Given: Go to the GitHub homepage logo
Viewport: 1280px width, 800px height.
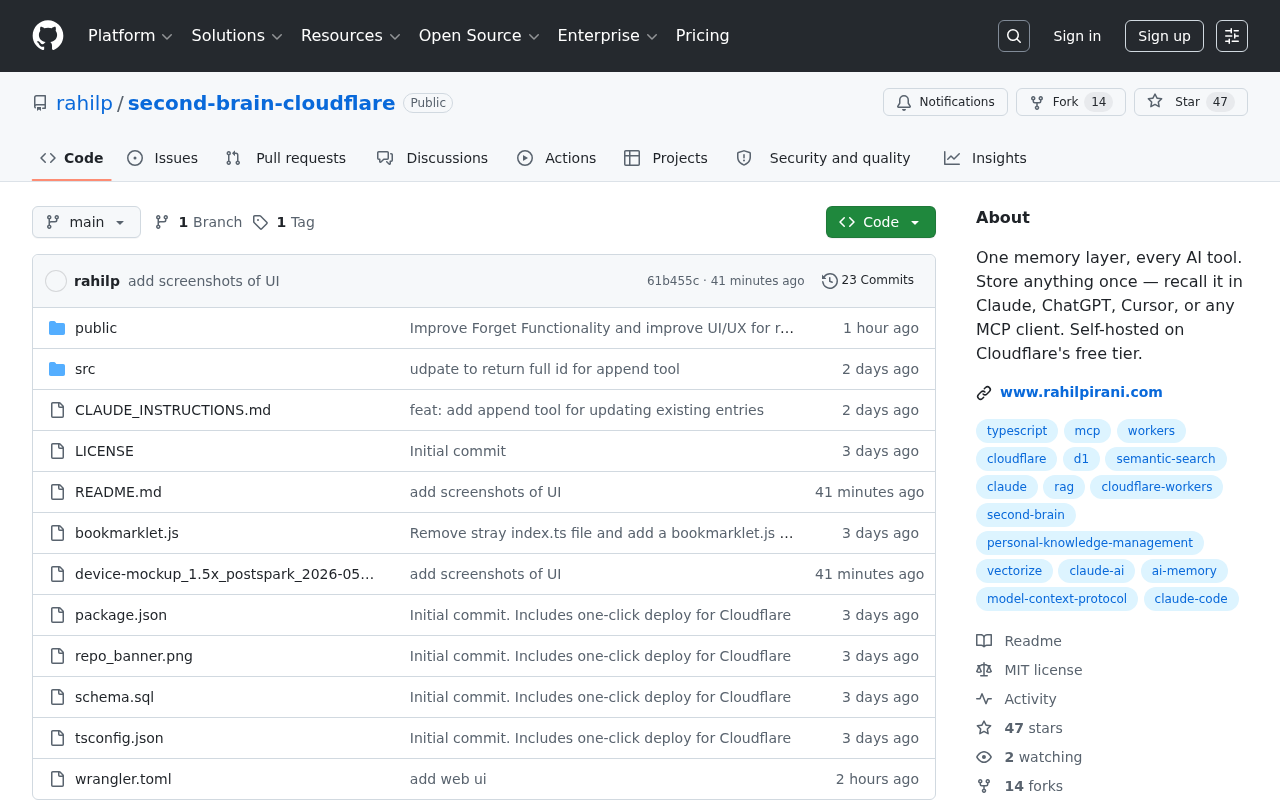Looking at the screenshot, I should (48, 36).
